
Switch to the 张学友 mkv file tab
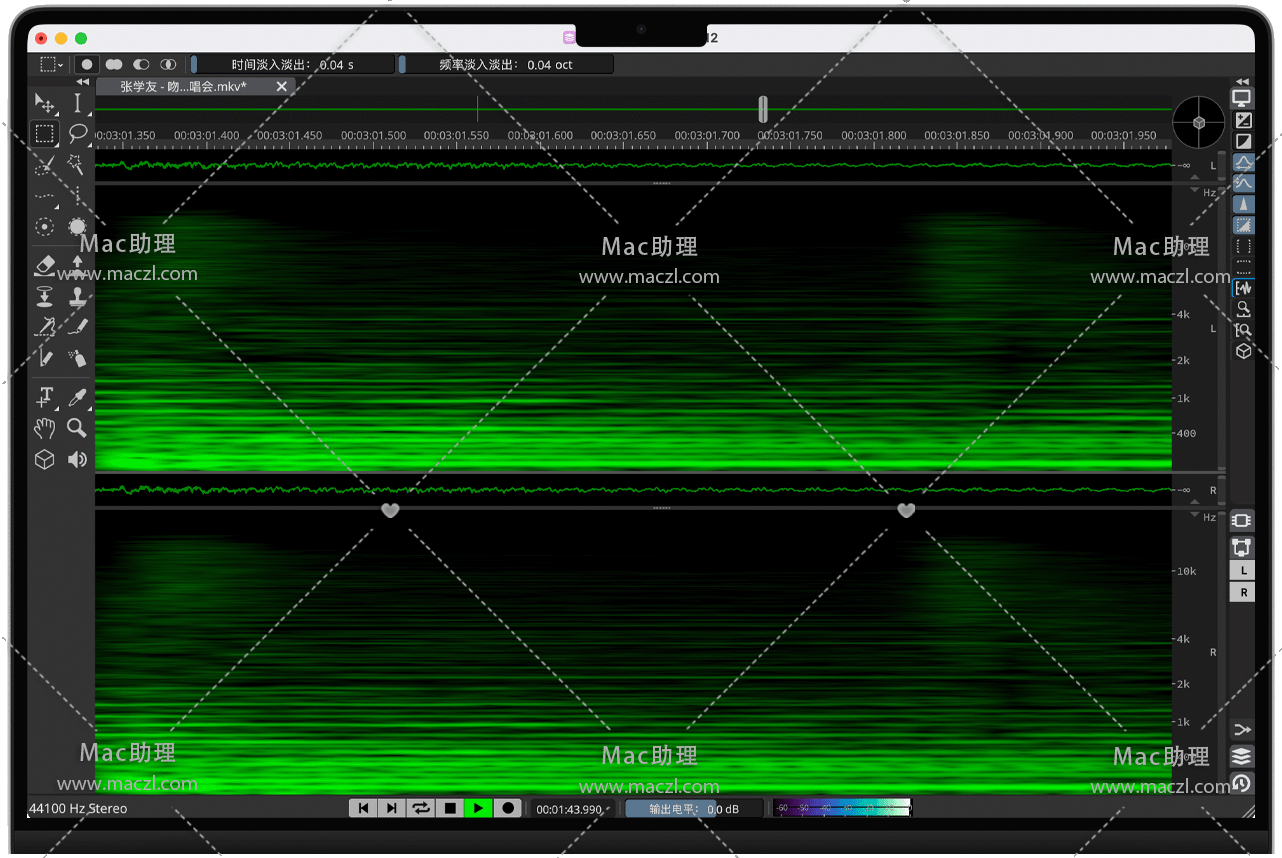(x=183, y=87)
